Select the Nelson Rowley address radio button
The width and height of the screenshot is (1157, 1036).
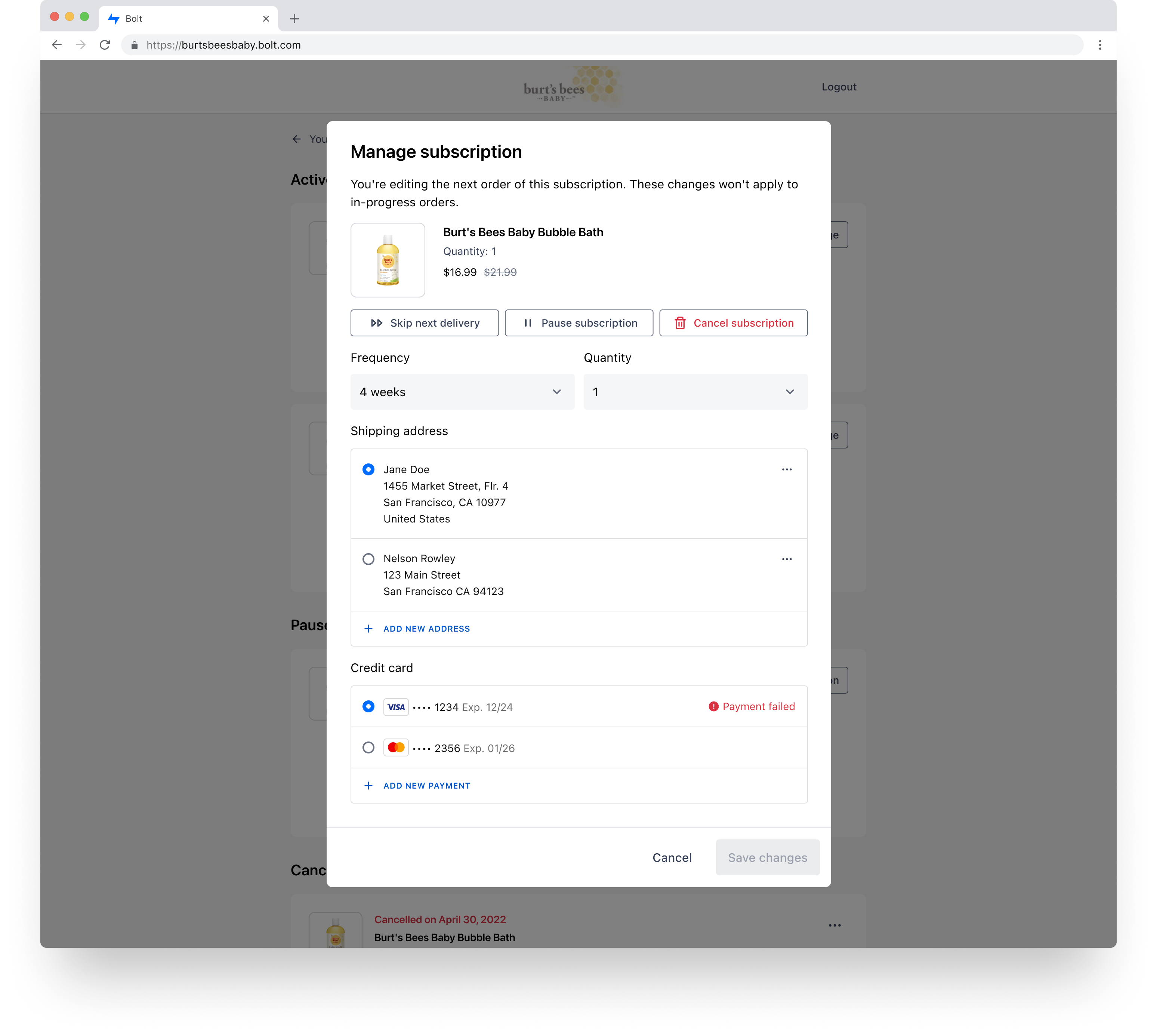click(368, 559)
